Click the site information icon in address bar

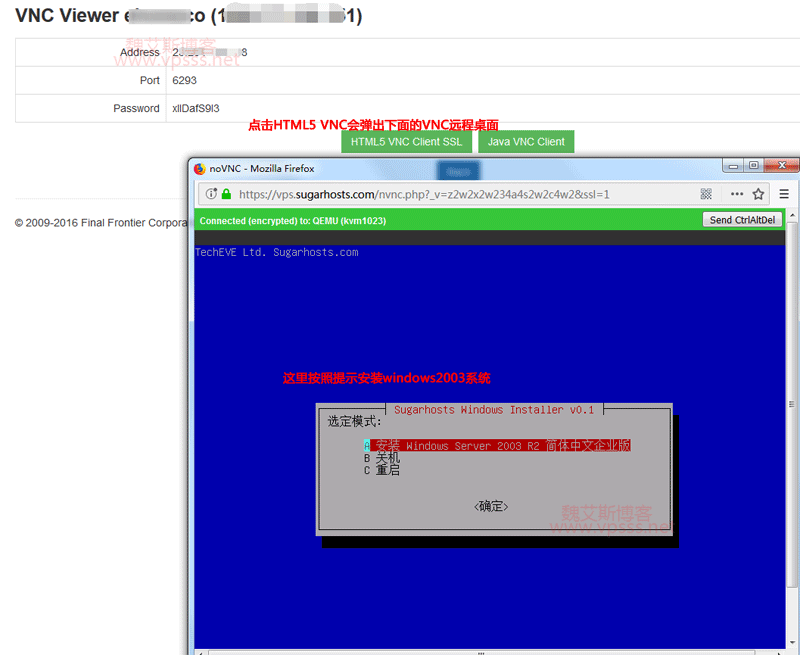[x=212, y=194]
